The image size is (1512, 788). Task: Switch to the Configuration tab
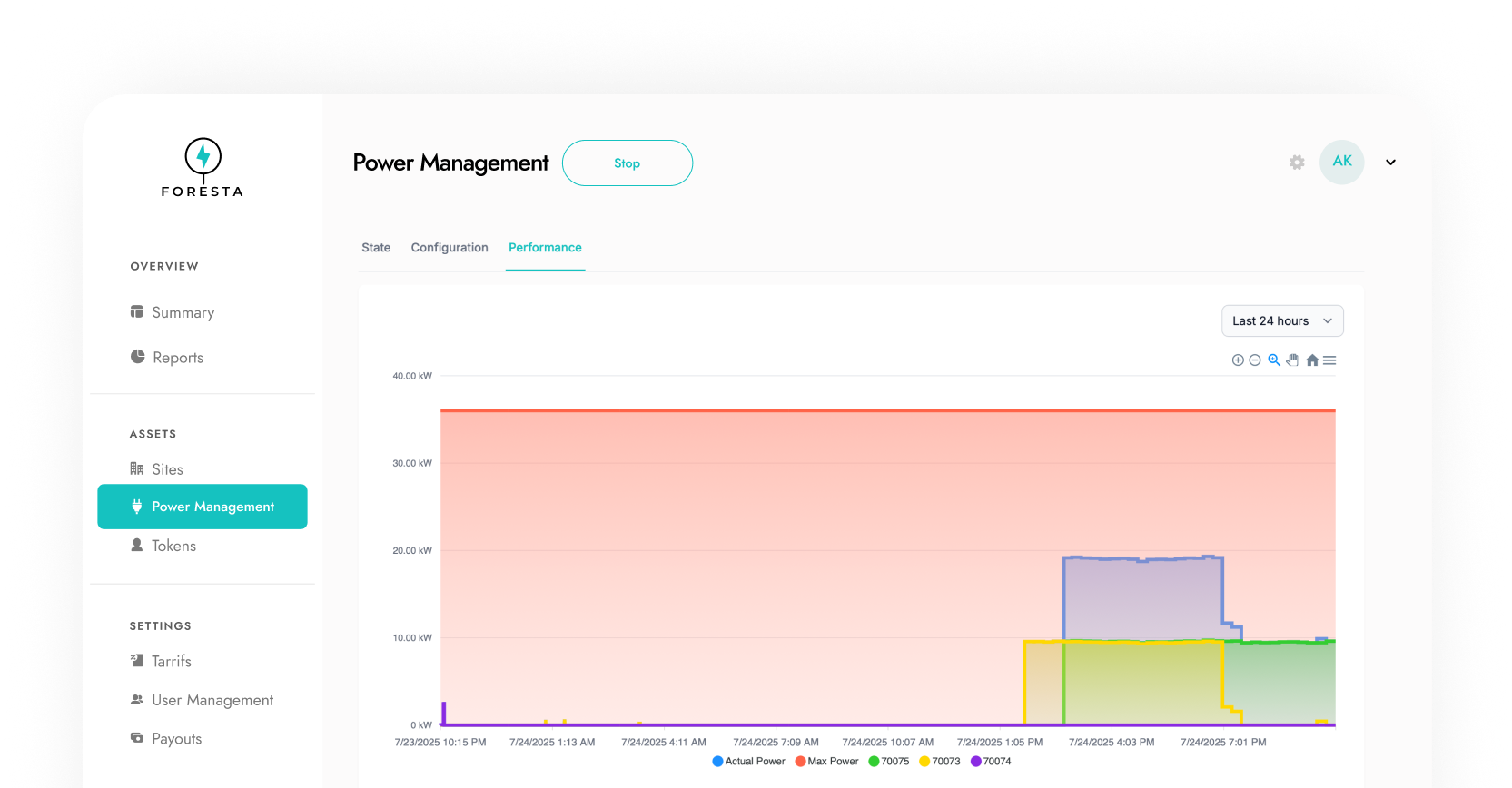click(450, 248)
